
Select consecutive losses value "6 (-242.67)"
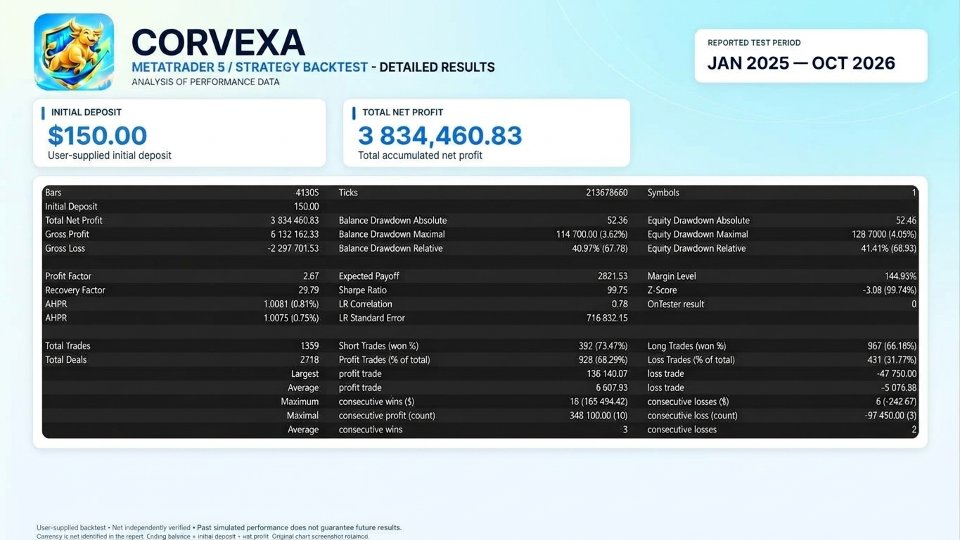(x=896, y=402)
